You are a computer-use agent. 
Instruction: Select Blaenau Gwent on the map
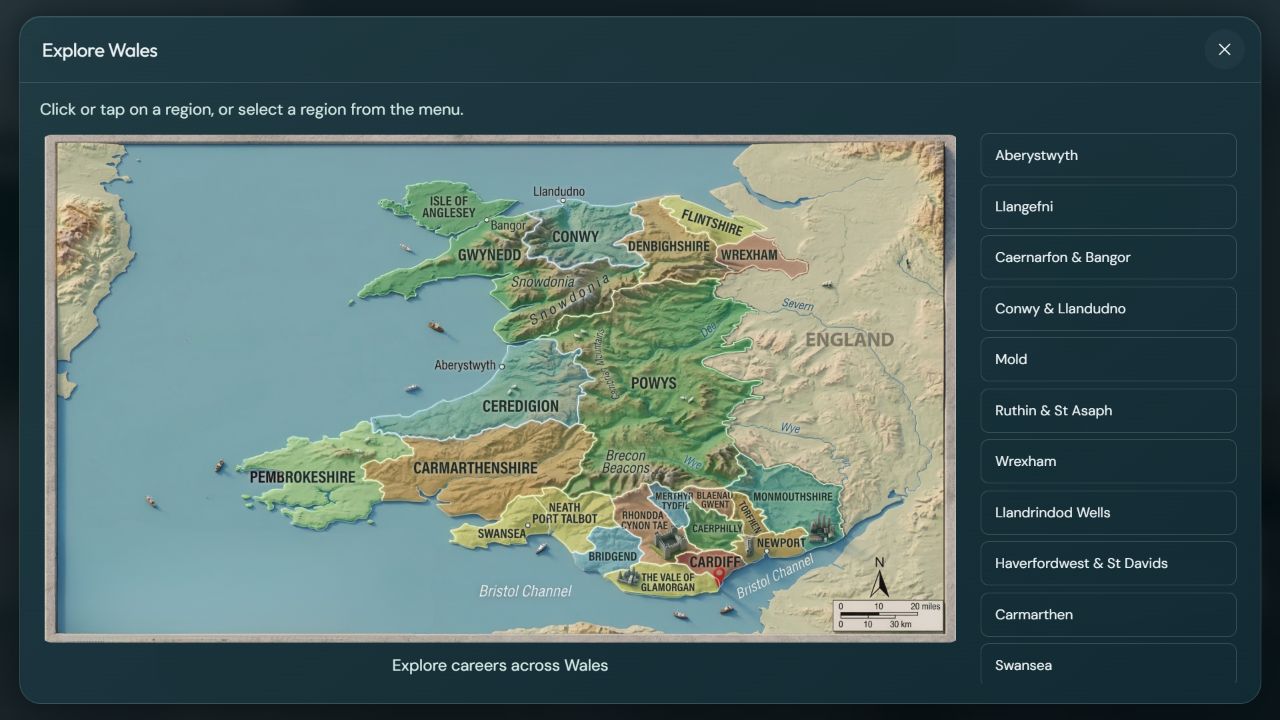[x=713, y=499]
